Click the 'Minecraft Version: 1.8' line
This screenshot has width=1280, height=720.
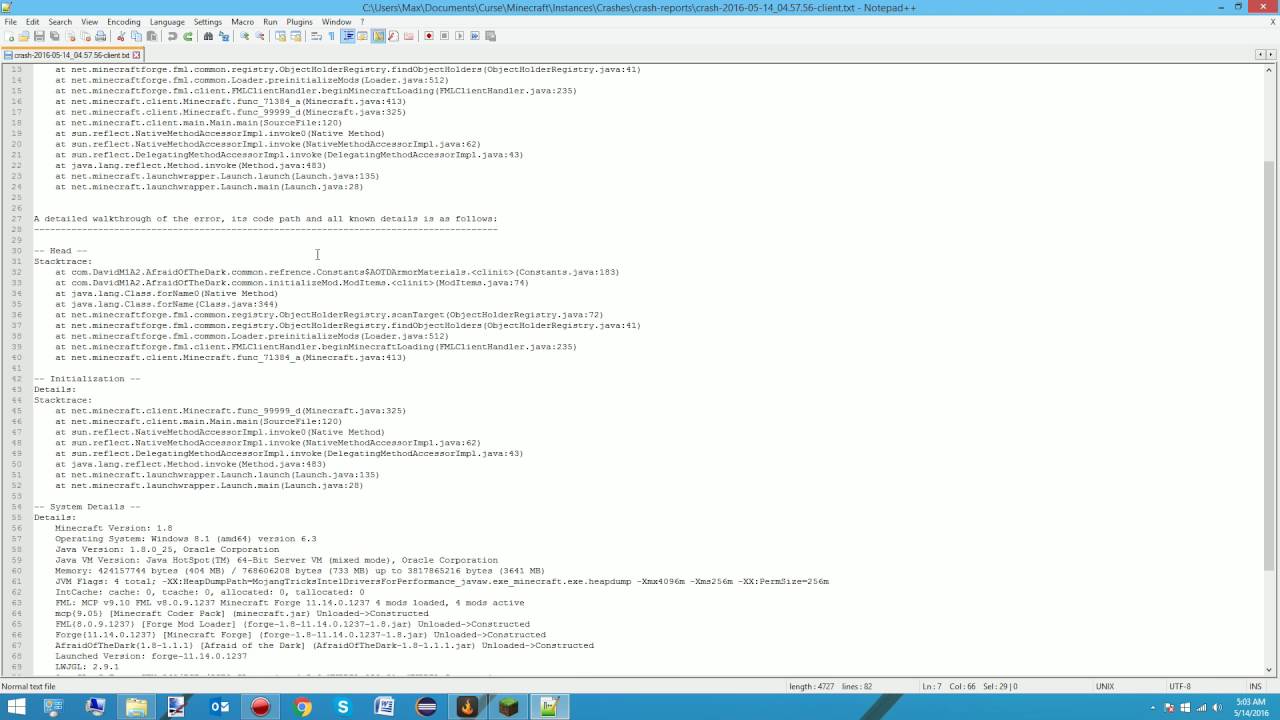(x=114, y=528)
